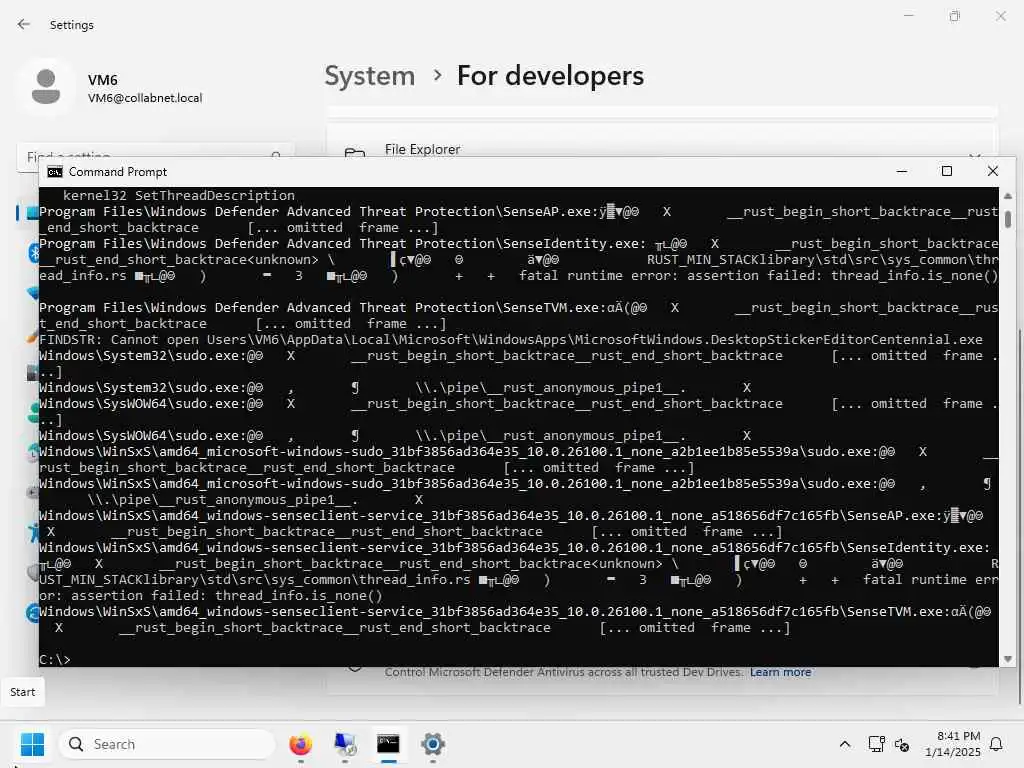
Task: Click the Command Prompt scrollbar thumb
Action: [1008, 219]
